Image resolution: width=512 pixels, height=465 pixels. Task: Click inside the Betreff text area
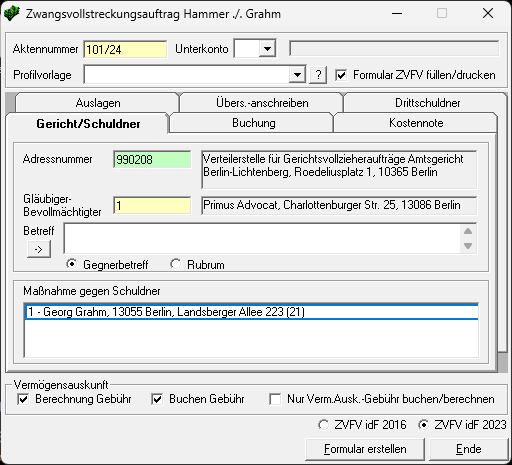click(x=262, y=238)
